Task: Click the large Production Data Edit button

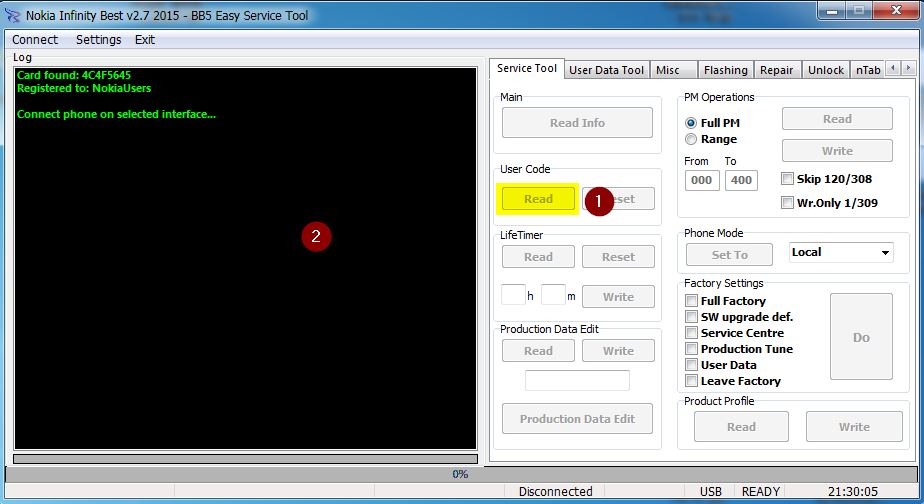Action: click(577, 419)
